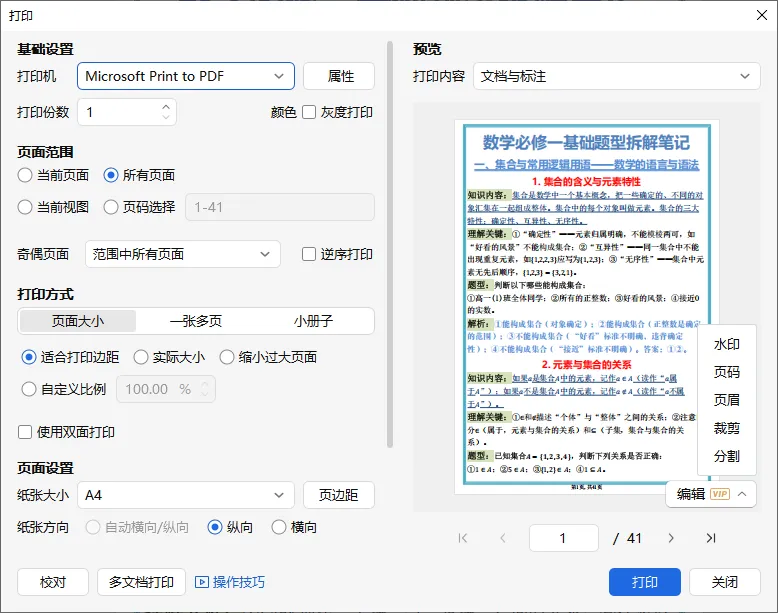Click the document preview thumbnail
This screenshot has height=613, width=778.
tap(586, 307)
